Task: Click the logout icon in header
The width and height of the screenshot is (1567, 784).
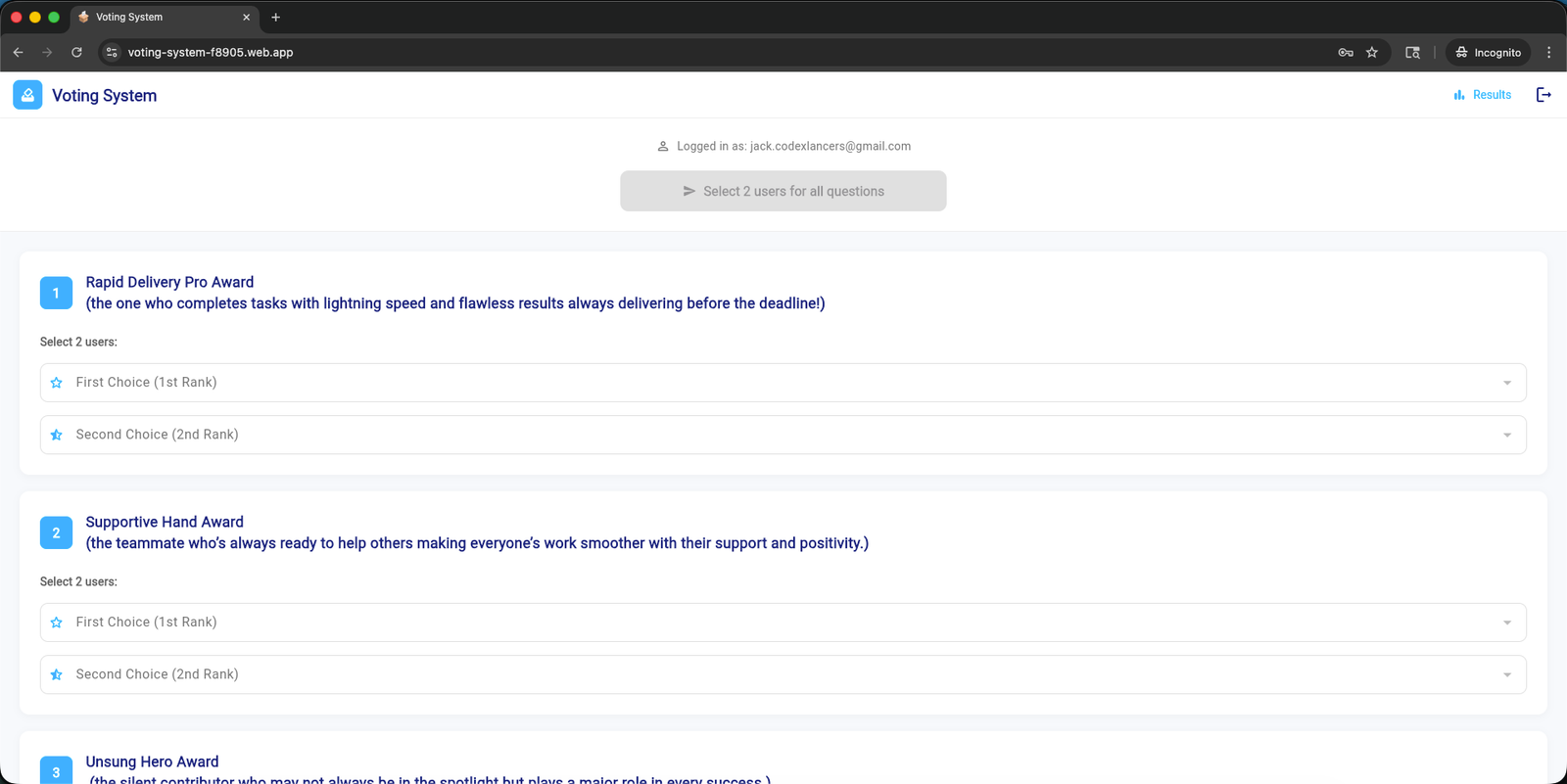Action: (1543, 95)
